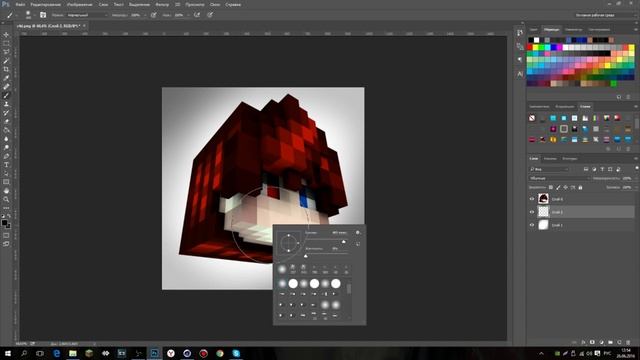Hide the selected Слой 2 layer

click(x=532, y=212)
